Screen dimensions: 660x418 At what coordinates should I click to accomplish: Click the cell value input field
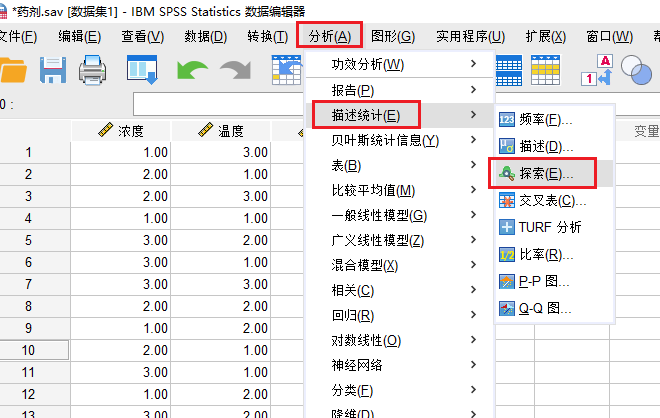click(x=218, y=104)
